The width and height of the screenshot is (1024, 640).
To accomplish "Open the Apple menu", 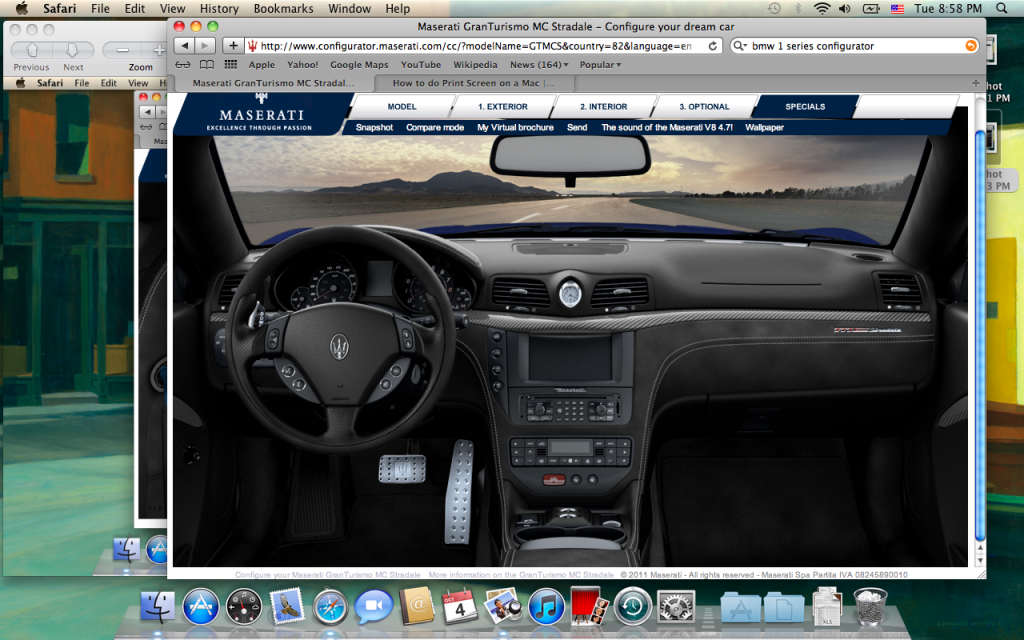I will pyautogui.click(x=21, y=8).
